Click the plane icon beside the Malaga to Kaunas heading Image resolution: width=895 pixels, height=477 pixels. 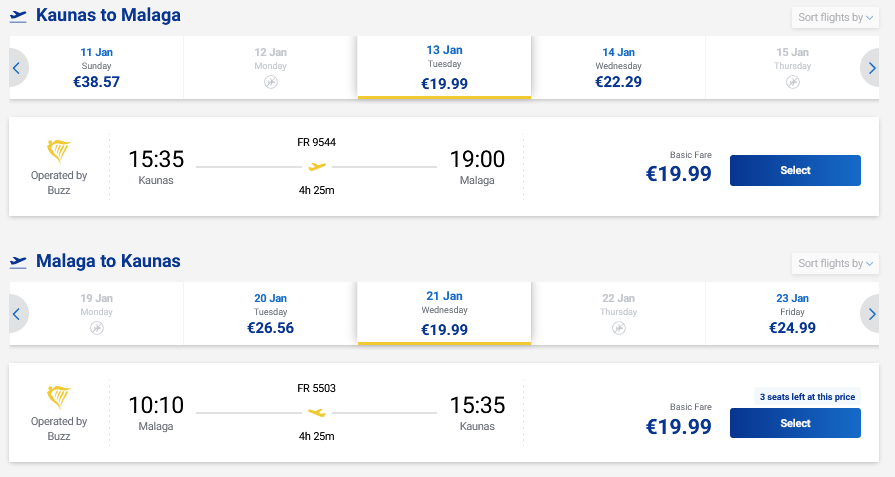(18, 262)
